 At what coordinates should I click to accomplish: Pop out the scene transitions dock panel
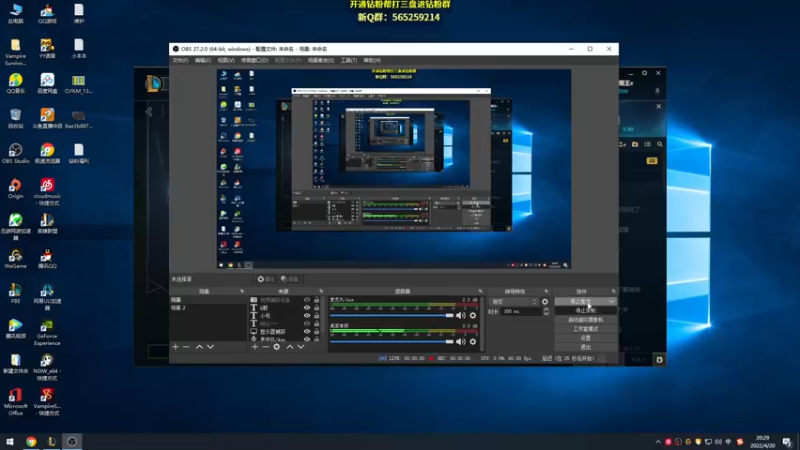click(546, 291)
